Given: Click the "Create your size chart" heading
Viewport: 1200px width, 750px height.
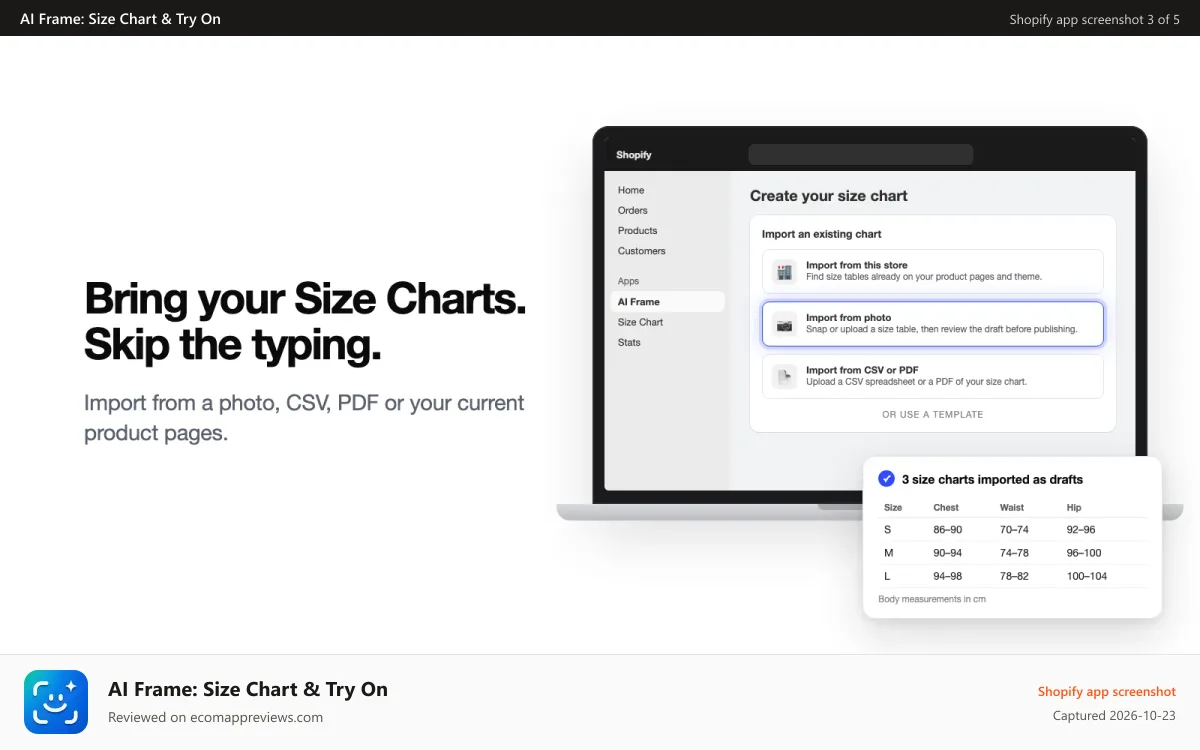Looking at the screenshot, I should [829, 196].
